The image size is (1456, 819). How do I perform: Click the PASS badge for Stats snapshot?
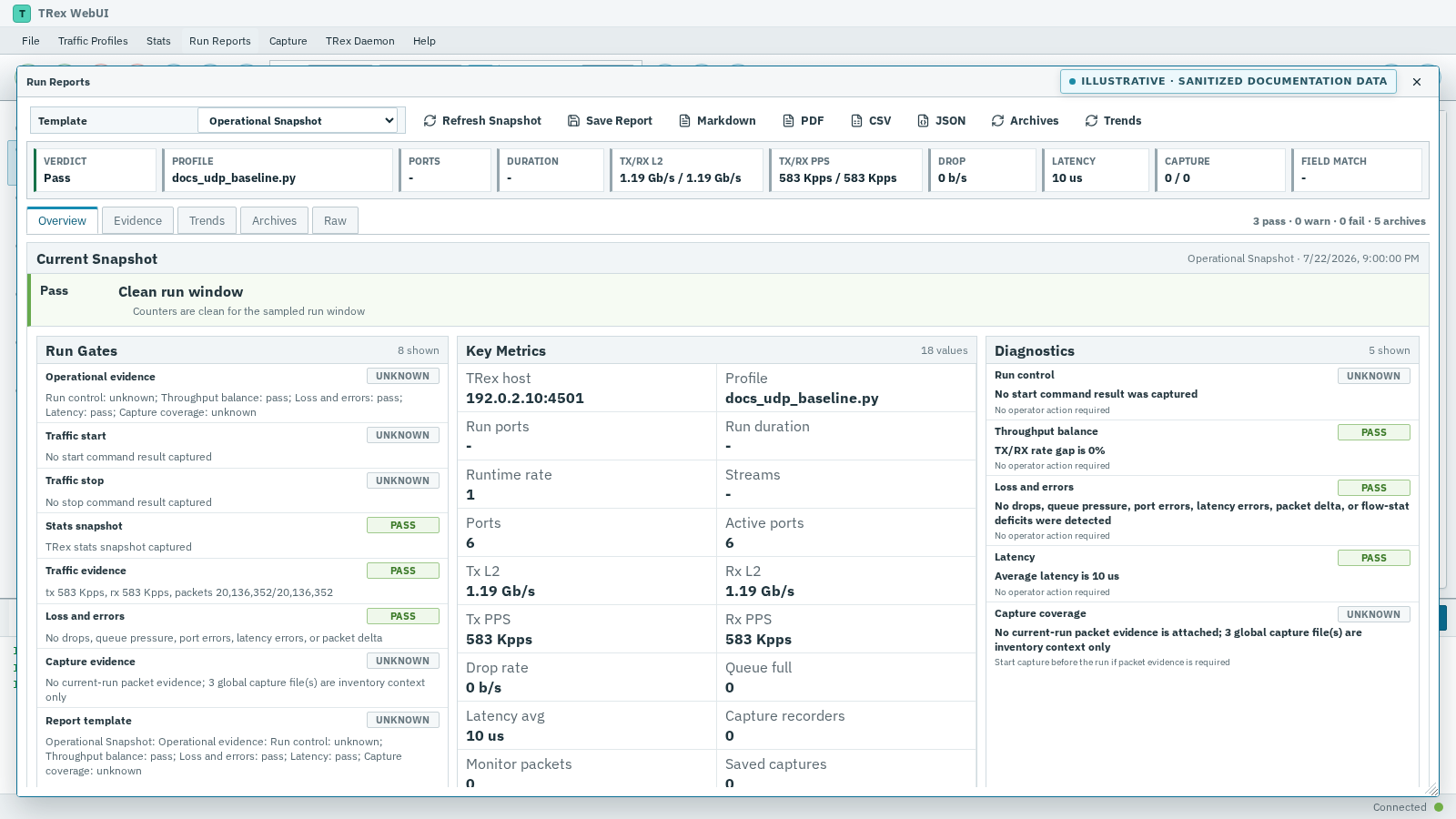tap(403, 525)
